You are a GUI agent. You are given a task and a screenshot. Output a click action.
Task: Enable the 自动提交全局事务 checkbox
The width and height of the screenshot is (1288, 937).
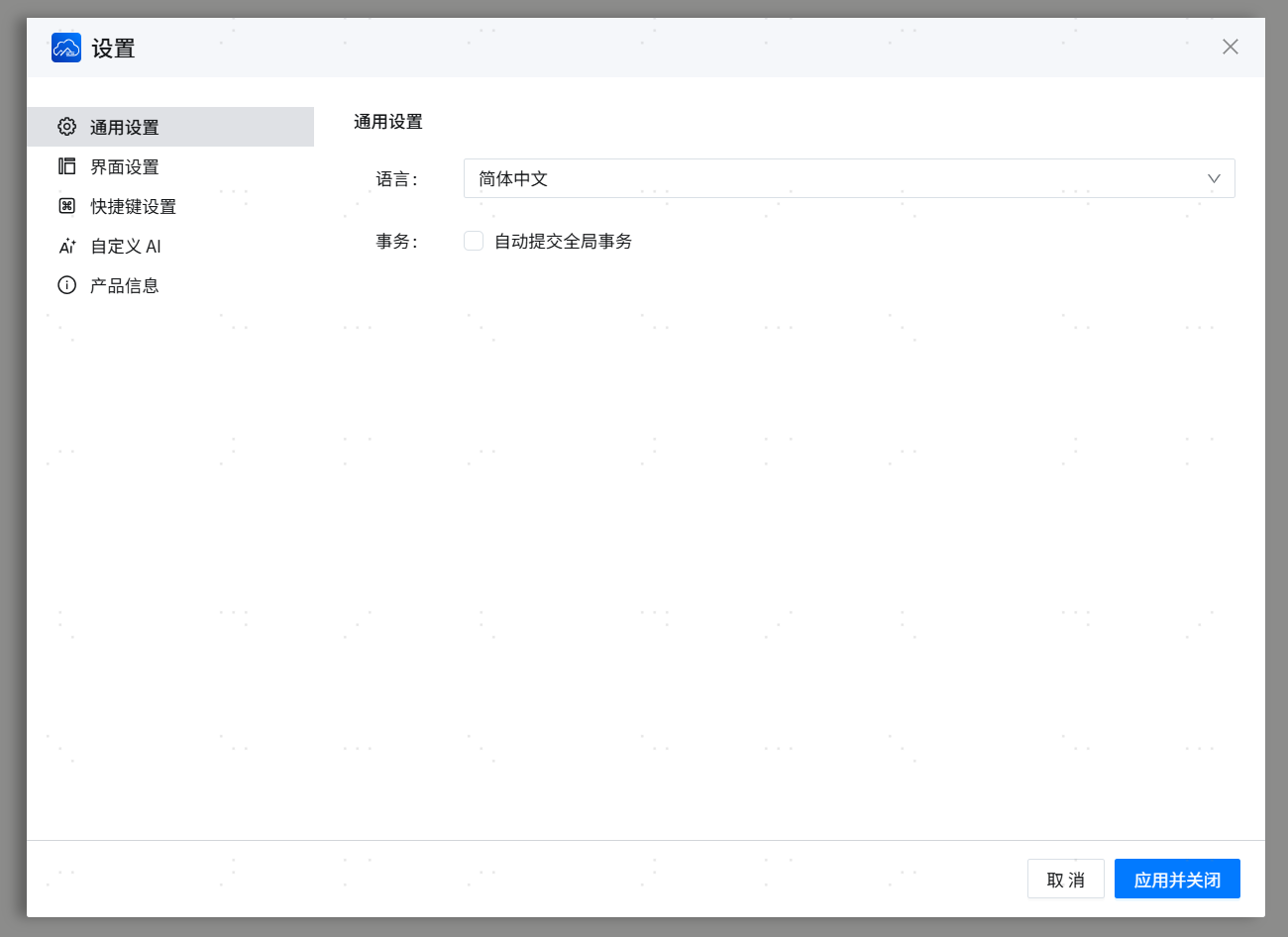(x=474, y=241)
